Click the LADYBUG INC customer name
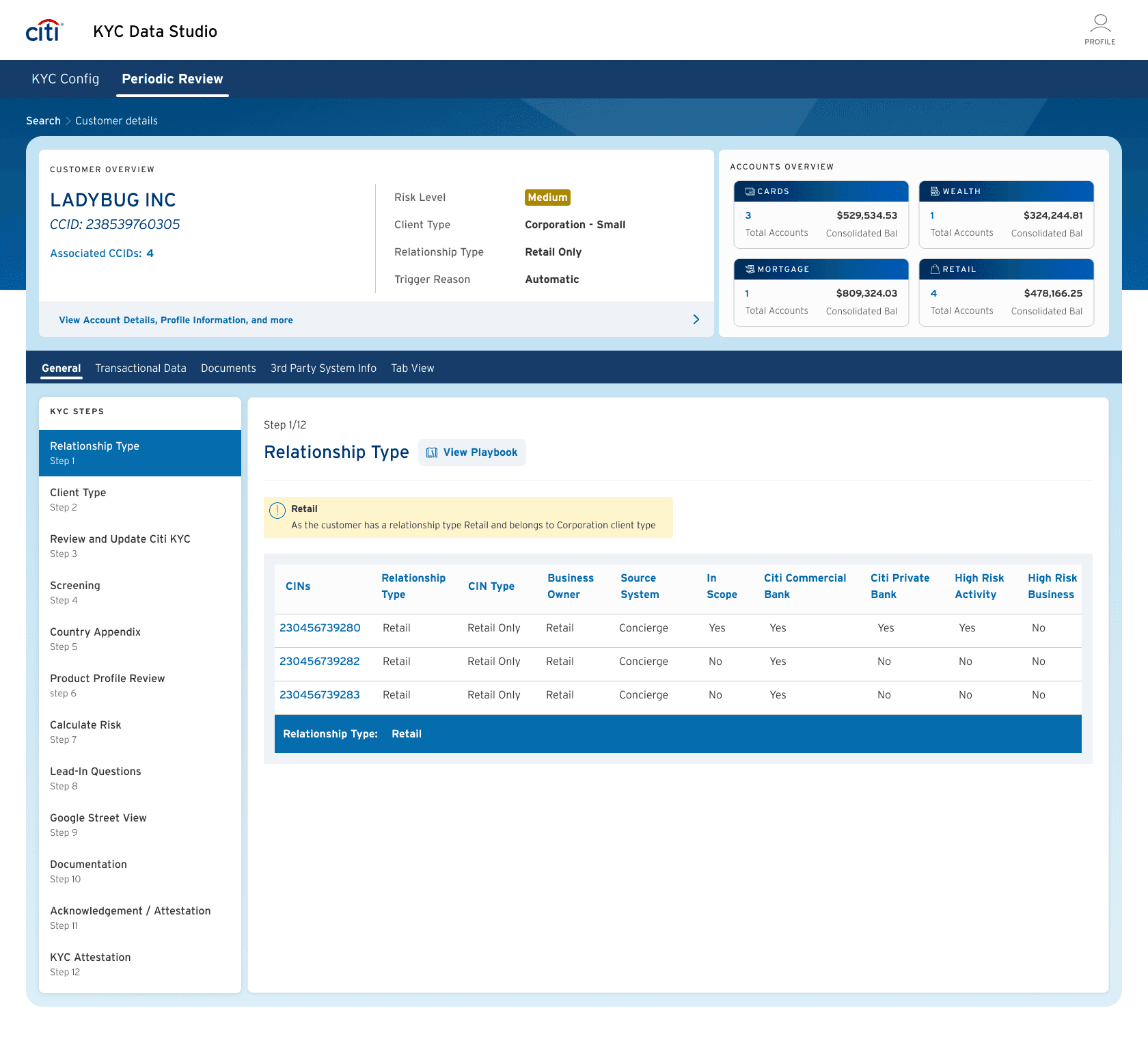 click(x=113, y=200)
